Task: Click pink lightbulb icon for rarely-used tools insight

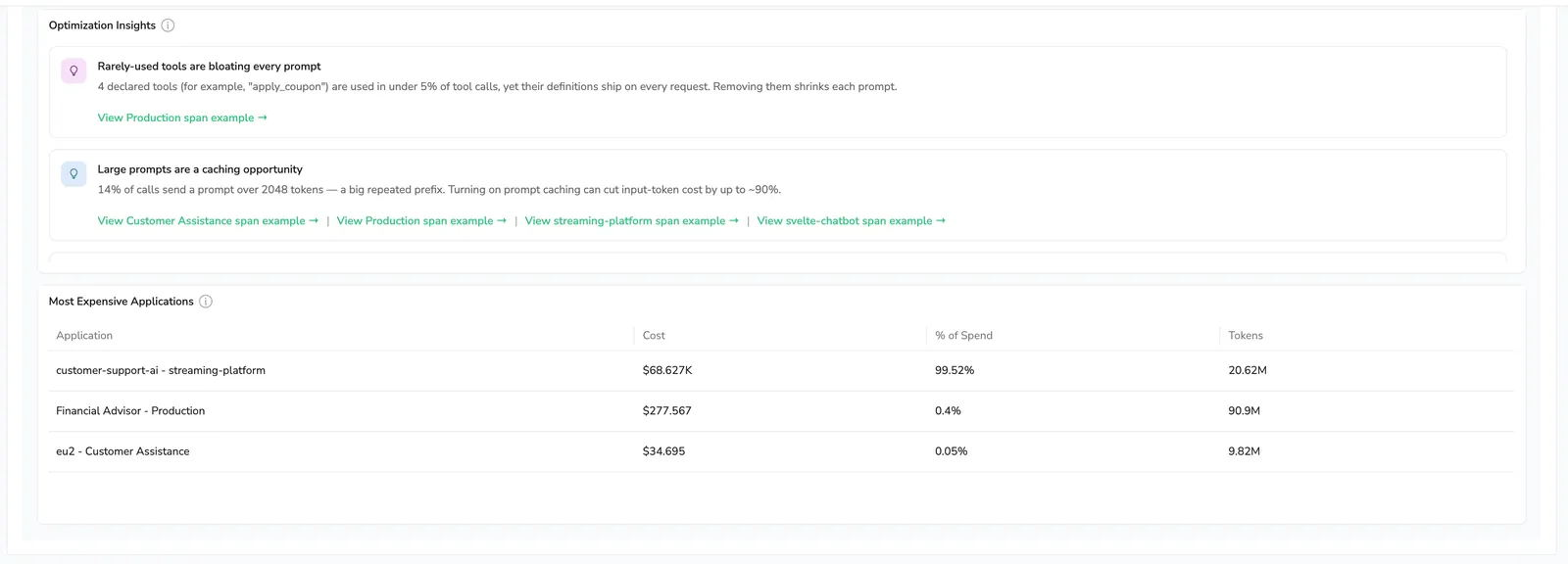Action: [x=73, y=70]
